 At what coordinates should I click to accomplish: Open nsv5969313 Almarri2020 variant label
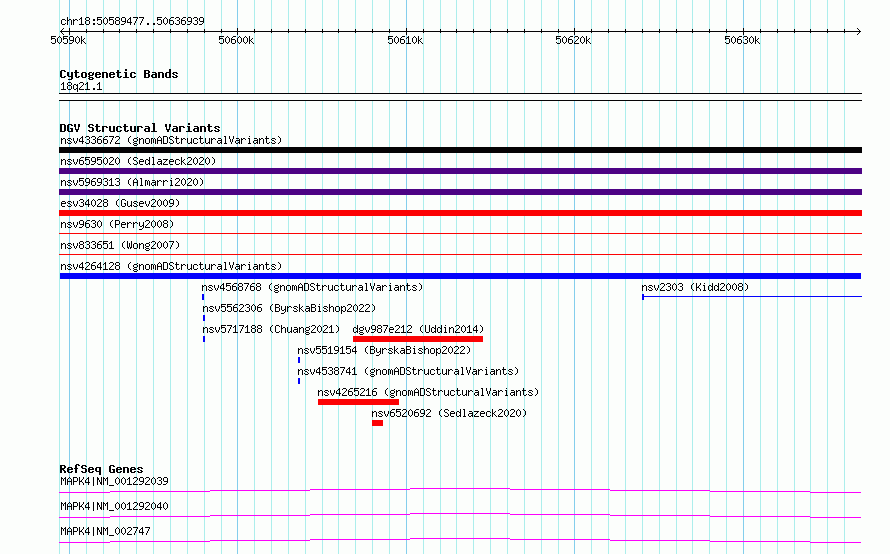(132, 182)
